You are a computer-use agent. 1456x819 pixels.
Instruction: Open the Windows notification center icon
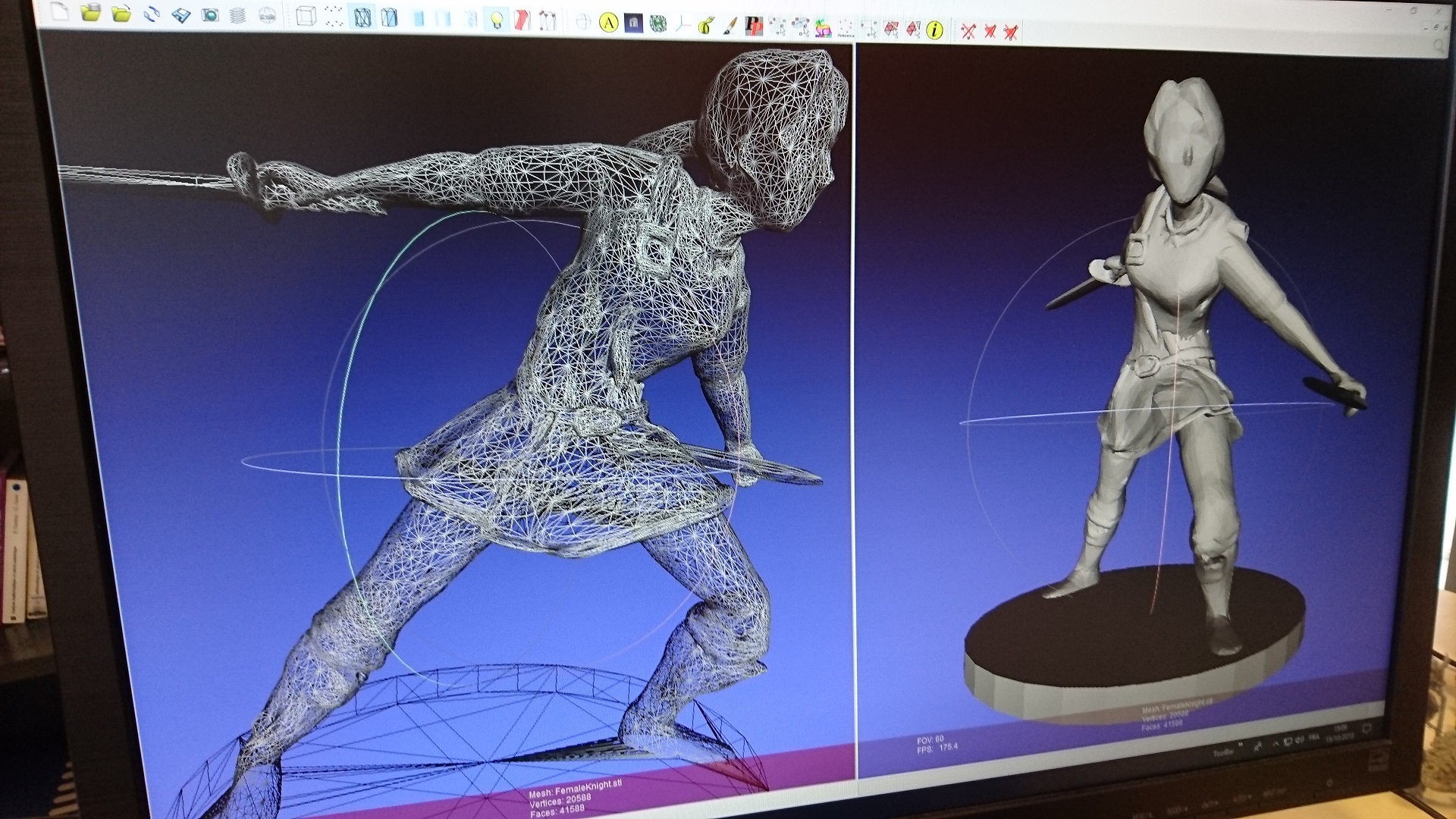1367,729
